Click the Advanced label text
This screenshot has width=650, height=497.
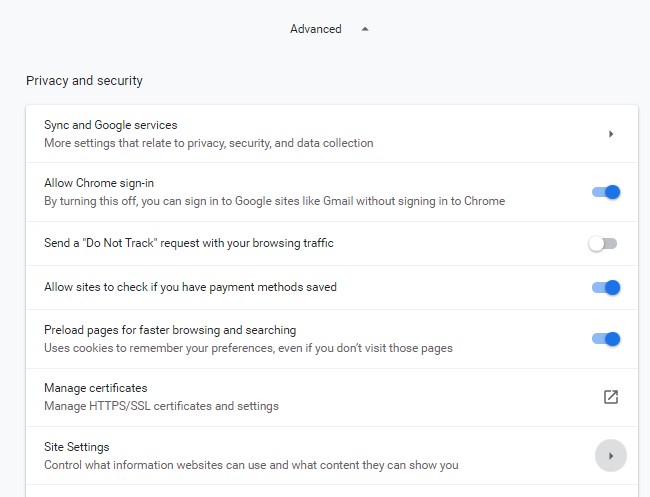(x=315, y=29)
